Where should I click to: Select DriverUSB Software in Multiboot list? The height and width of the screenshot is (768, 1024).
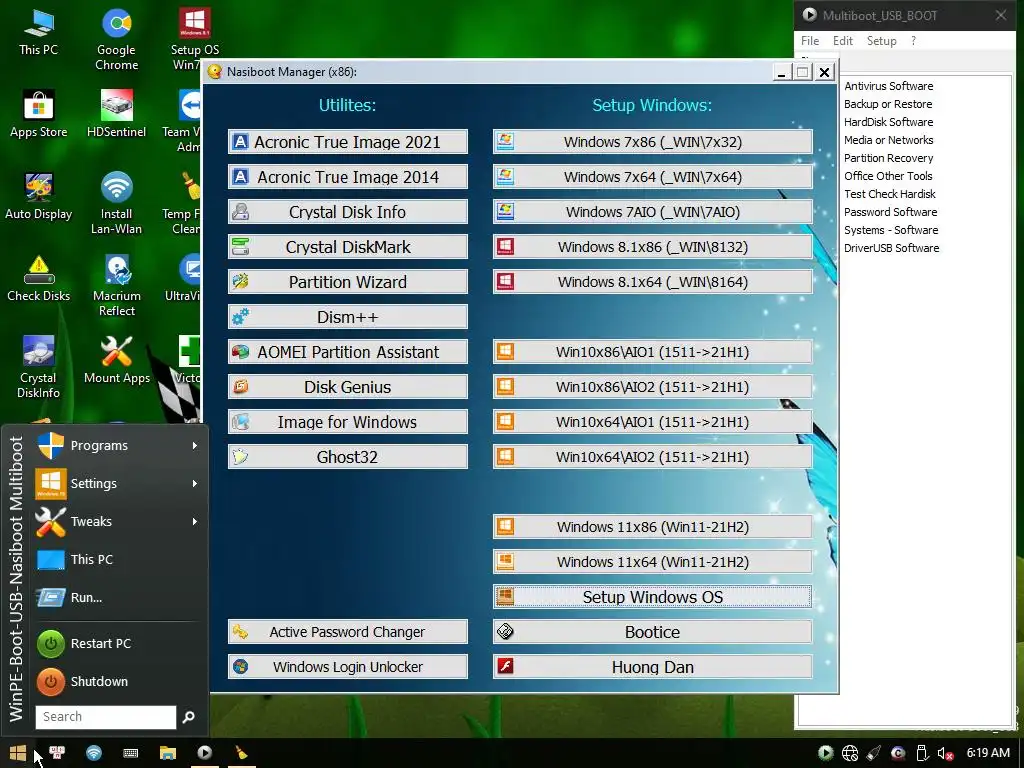[x=891, y=248]
